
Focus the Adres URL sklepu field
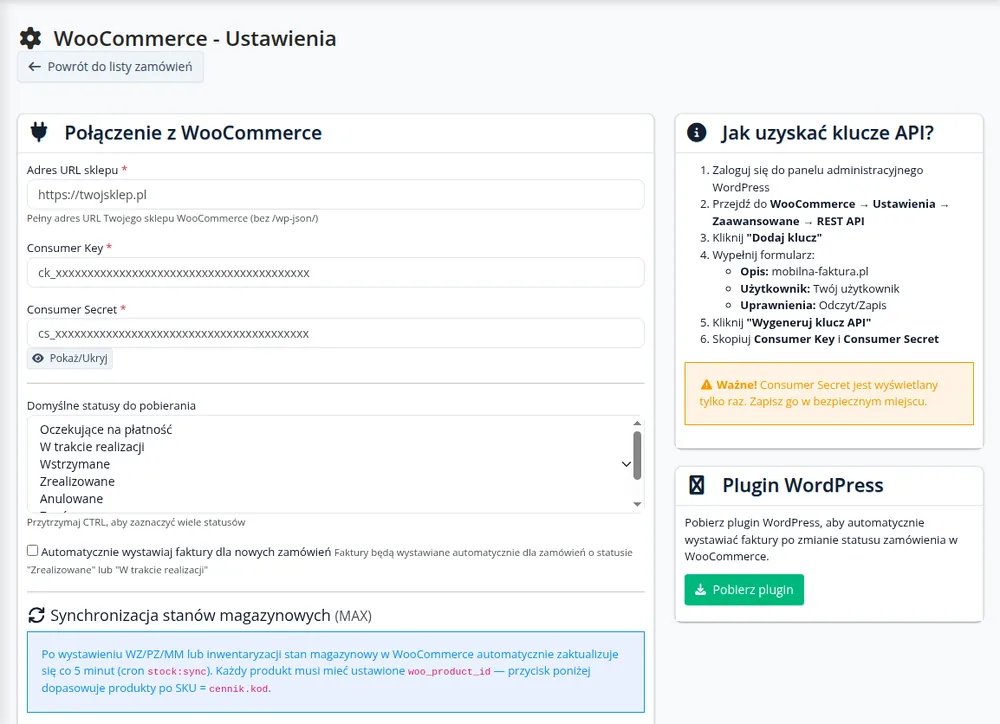click(335, 195)
